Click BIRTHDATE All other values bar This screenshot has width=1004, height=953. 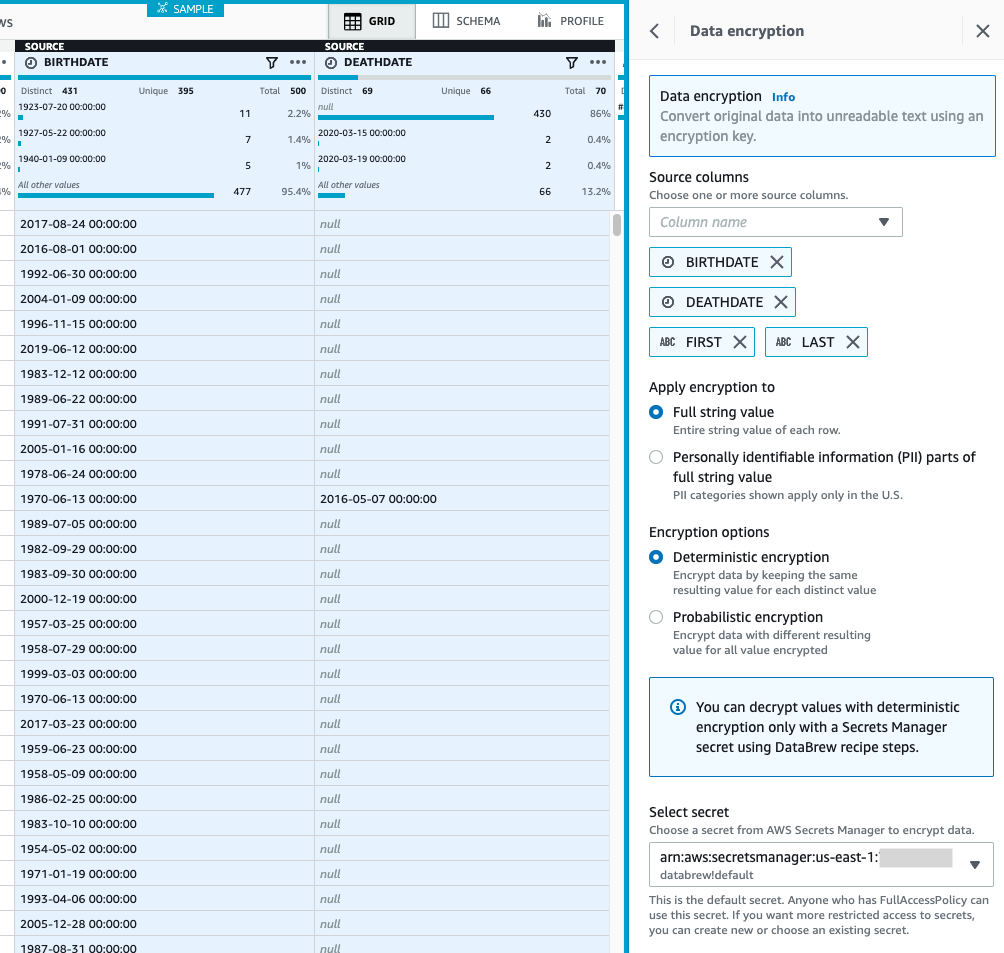coord(116,195)
